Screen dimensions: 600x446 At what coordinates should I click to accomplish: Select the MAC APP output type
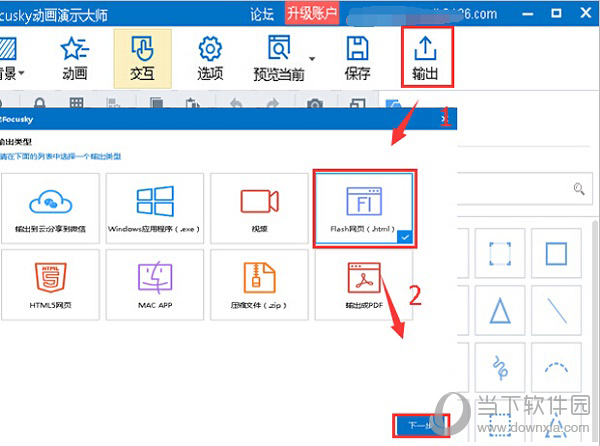[155, 287]
